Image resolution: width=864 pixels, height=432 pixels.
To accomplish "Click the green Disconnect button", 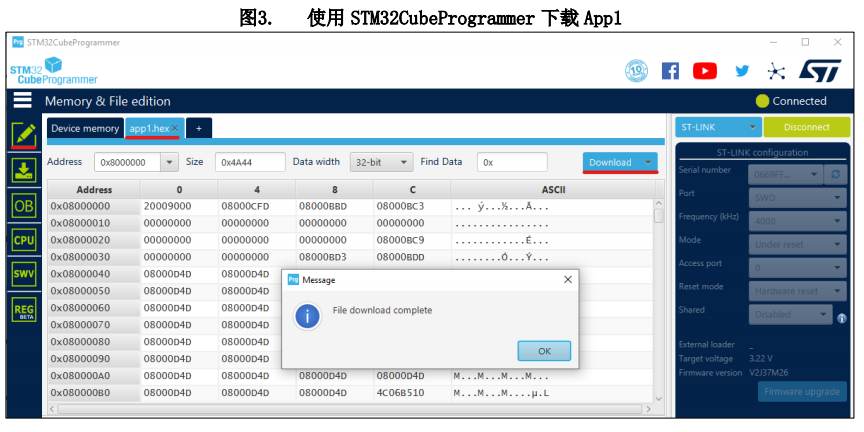I will (x=807, y=127).
